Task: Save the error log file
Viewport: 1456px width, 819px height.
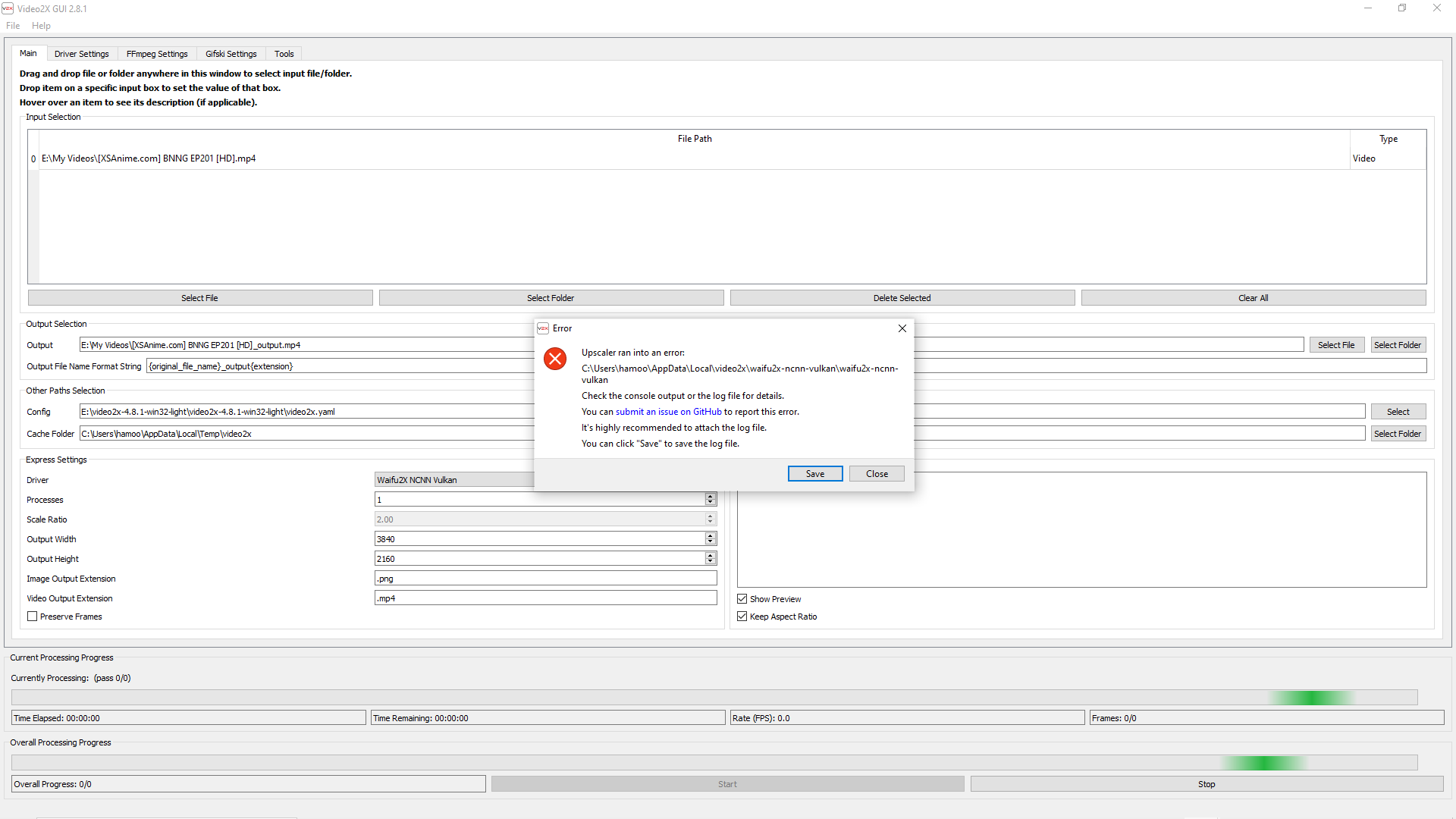Action: coord(814,474)
